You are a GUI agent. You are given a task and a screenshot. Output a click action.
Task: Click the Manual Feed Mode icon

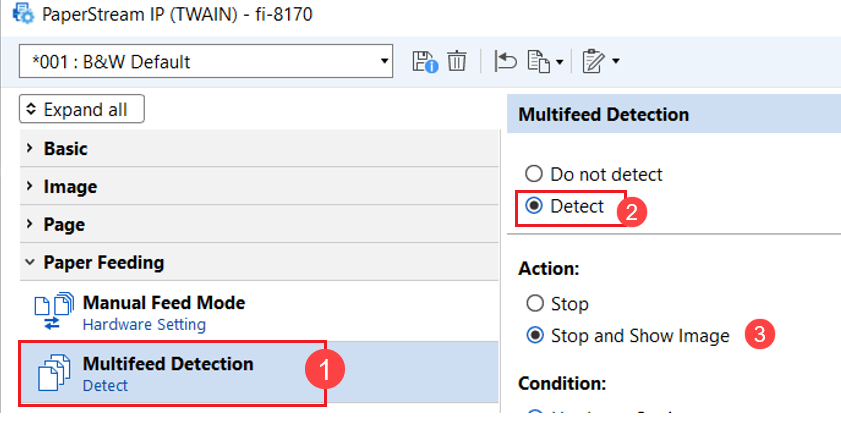(51, 312)
